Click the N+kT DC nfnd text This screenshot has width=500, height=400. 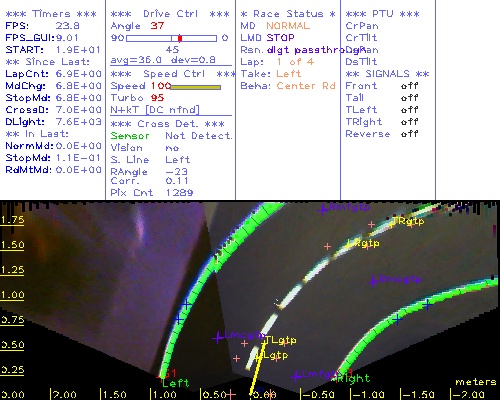pyautogui.click(x=155, y=110)
